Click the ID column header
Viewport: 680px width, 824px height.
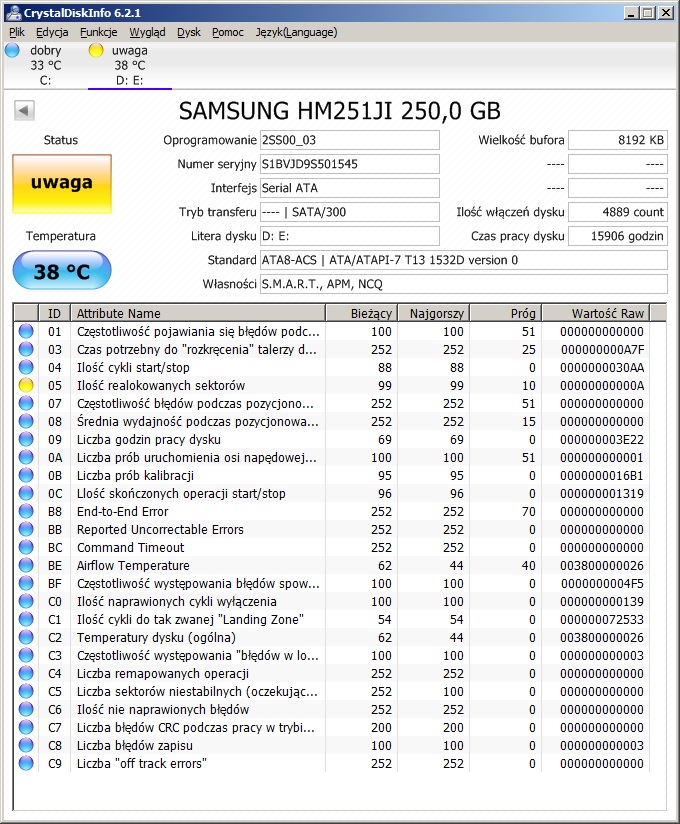[x=55, y=313]
